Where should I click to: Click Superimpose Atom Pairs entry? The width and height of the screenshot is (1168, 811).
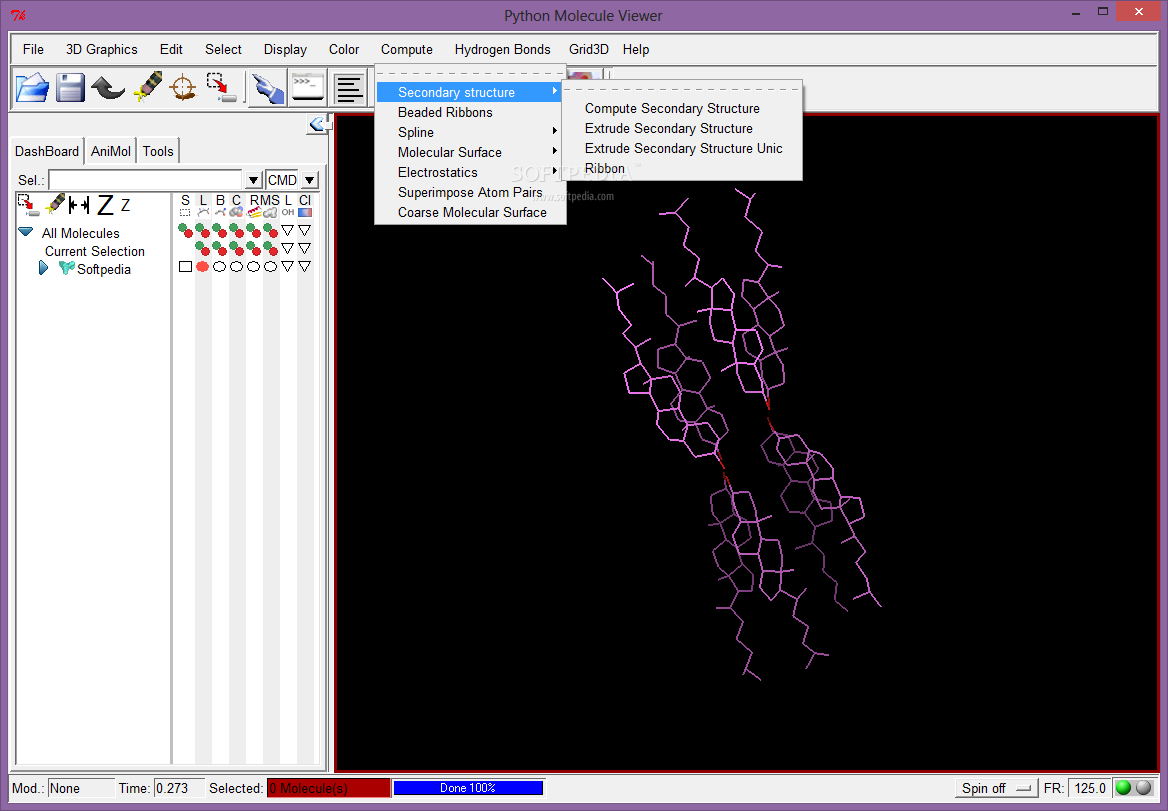coord(471,193)
